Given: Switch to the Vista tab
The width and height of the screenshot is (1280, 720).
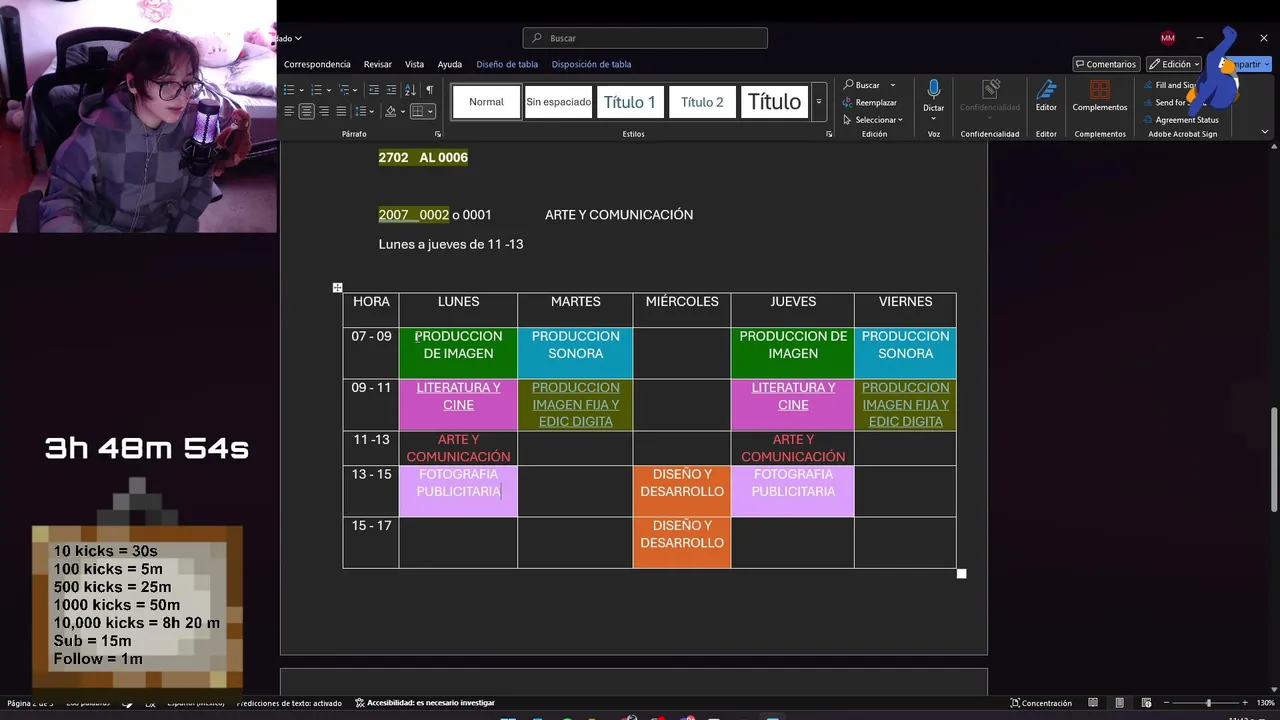Looking at the screenshot, I should click(x=414, y=64).
